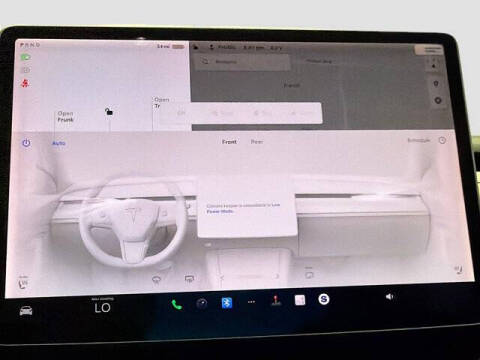Open the white square app icon in the dock
This screenshot has height=360, width=480.
300,300
